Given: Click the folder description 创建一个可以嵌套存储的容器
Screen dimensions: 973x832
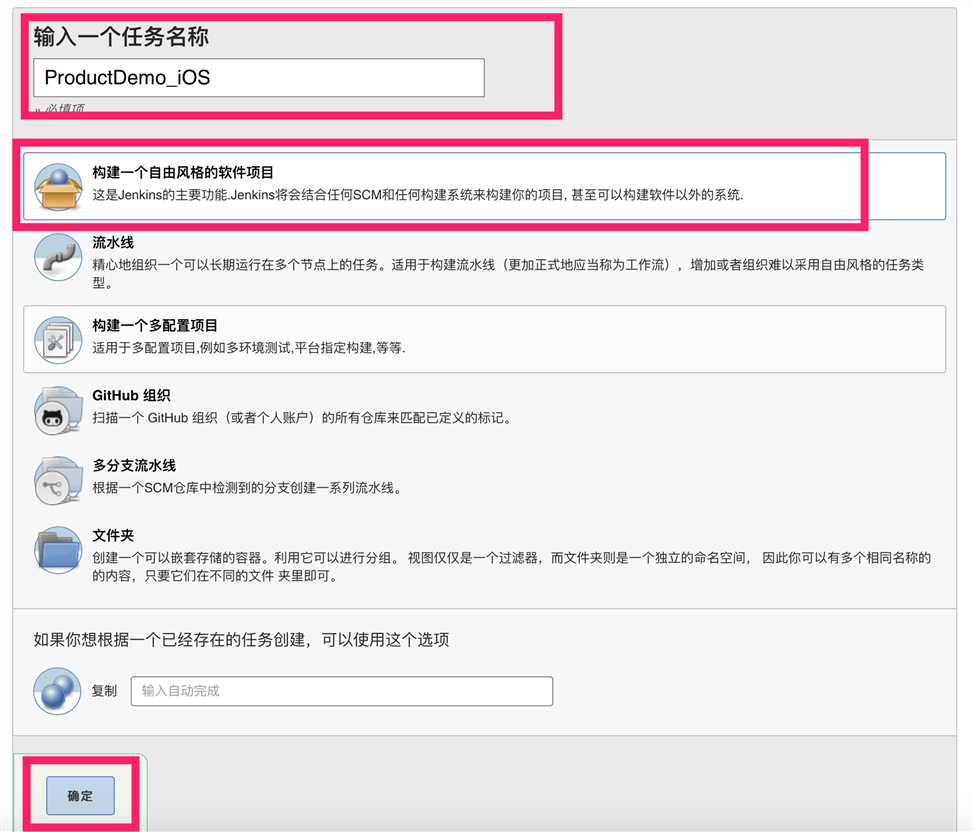Looking at the screenshot, I should click(512, 566).
